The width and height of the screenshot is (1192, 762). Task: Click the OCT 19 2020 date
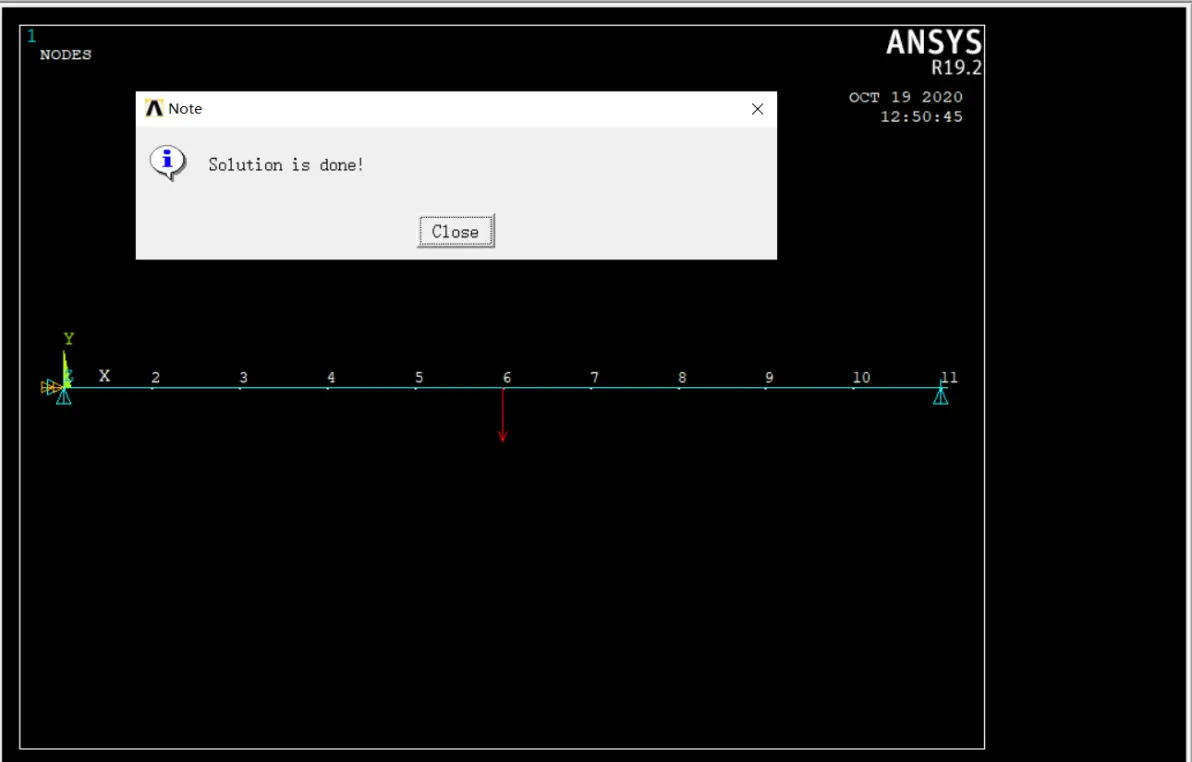pyautogui.click(x=905, y=97)
